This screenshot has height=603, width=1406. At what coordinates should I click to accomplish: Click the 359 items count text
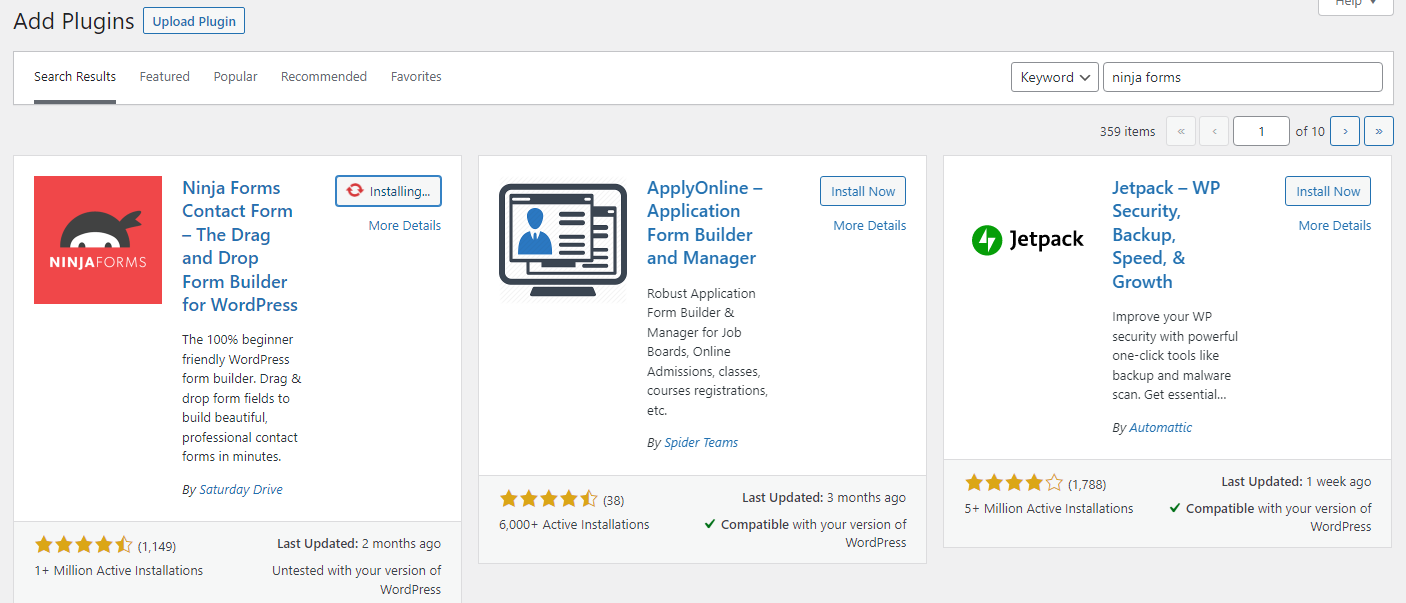pos(1127,131)
